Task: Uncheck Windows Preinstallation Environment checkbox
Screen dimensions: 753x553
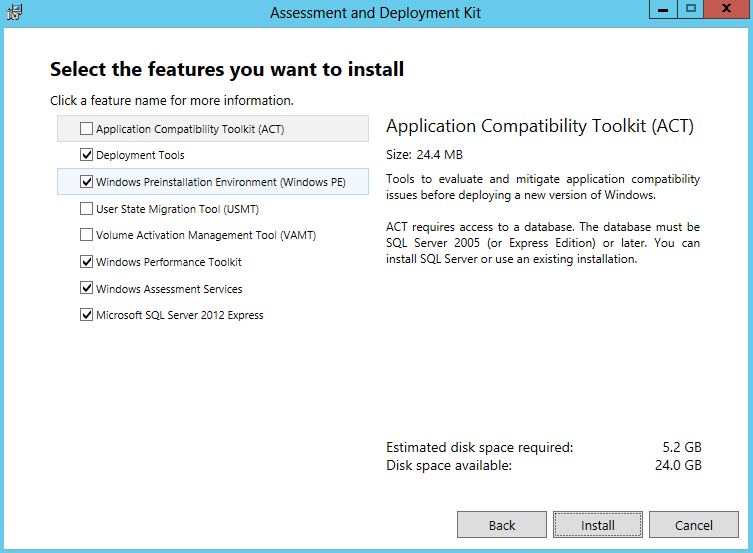Action: pos(86,181)
